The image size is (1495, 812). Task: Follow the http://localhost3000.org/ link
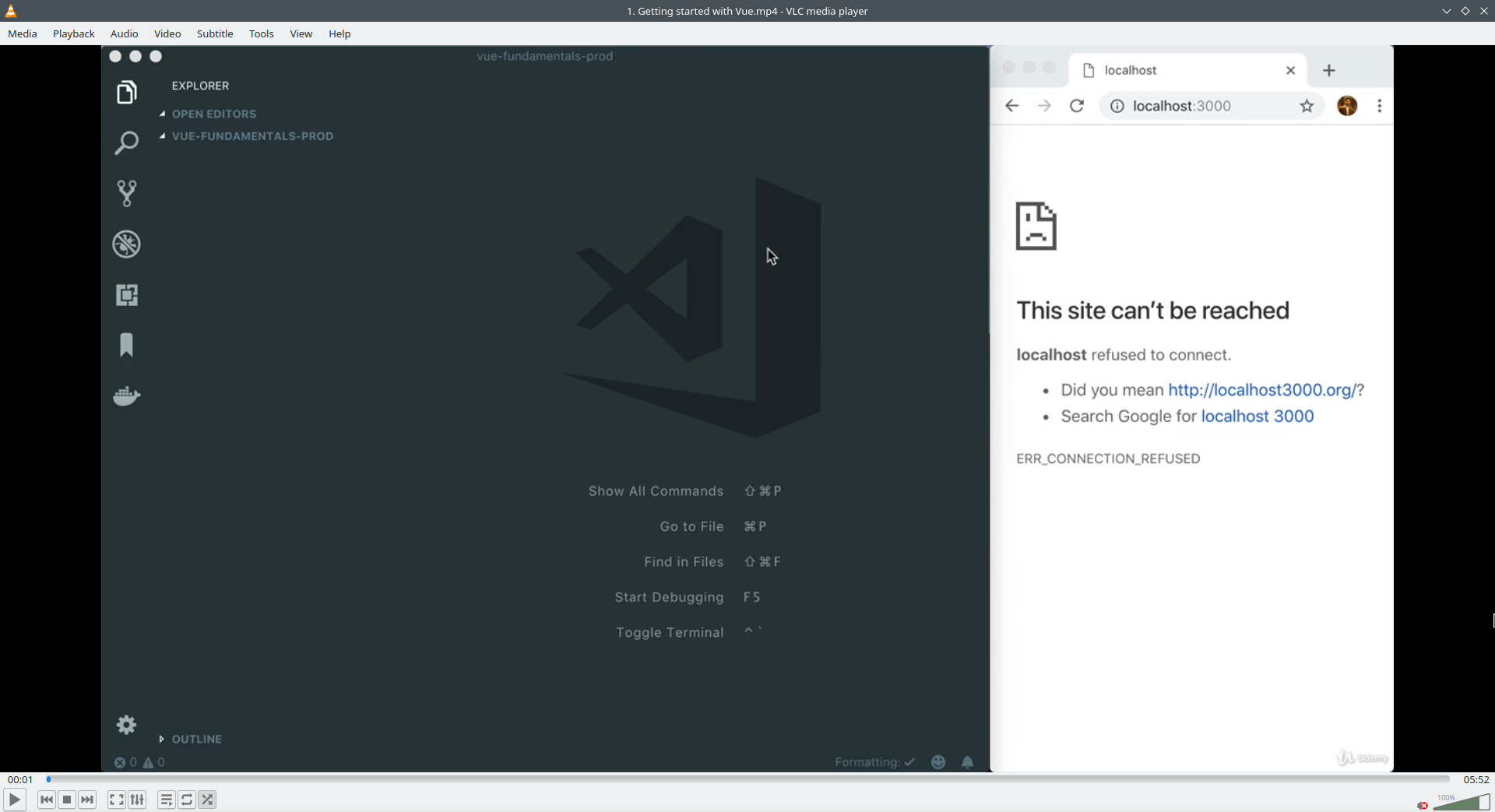1262,390
